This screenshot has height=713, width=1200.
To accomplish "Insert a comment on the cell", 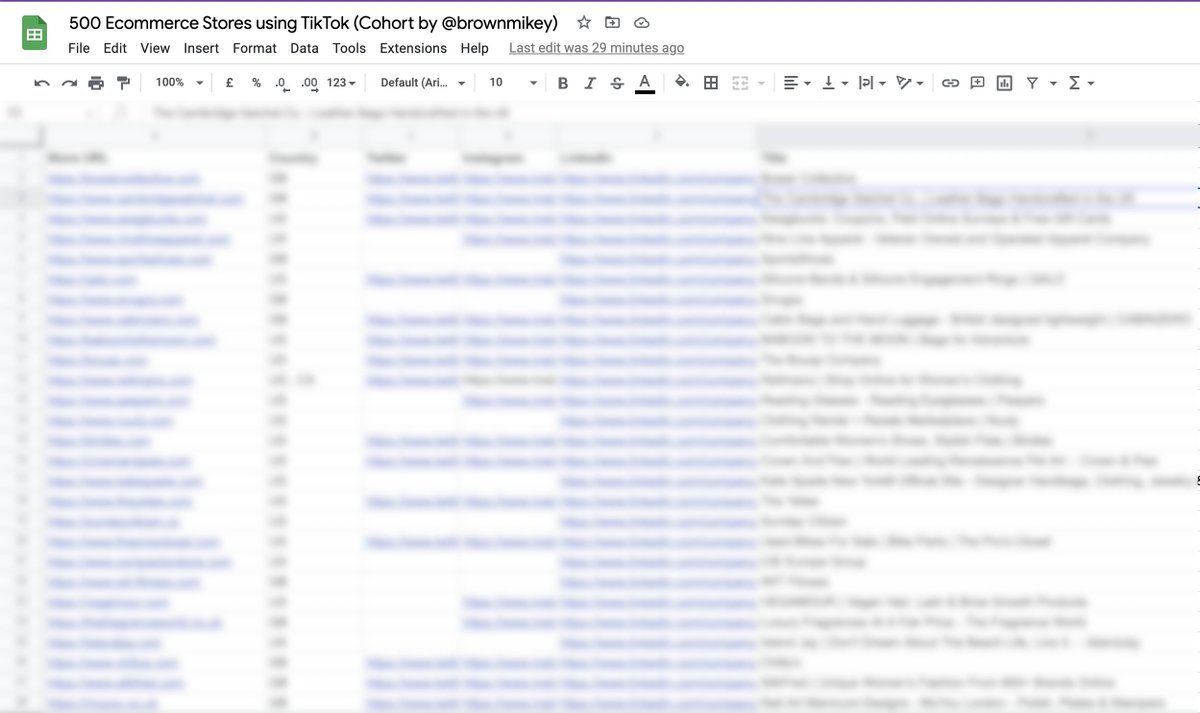I will (x=977, y=83).
